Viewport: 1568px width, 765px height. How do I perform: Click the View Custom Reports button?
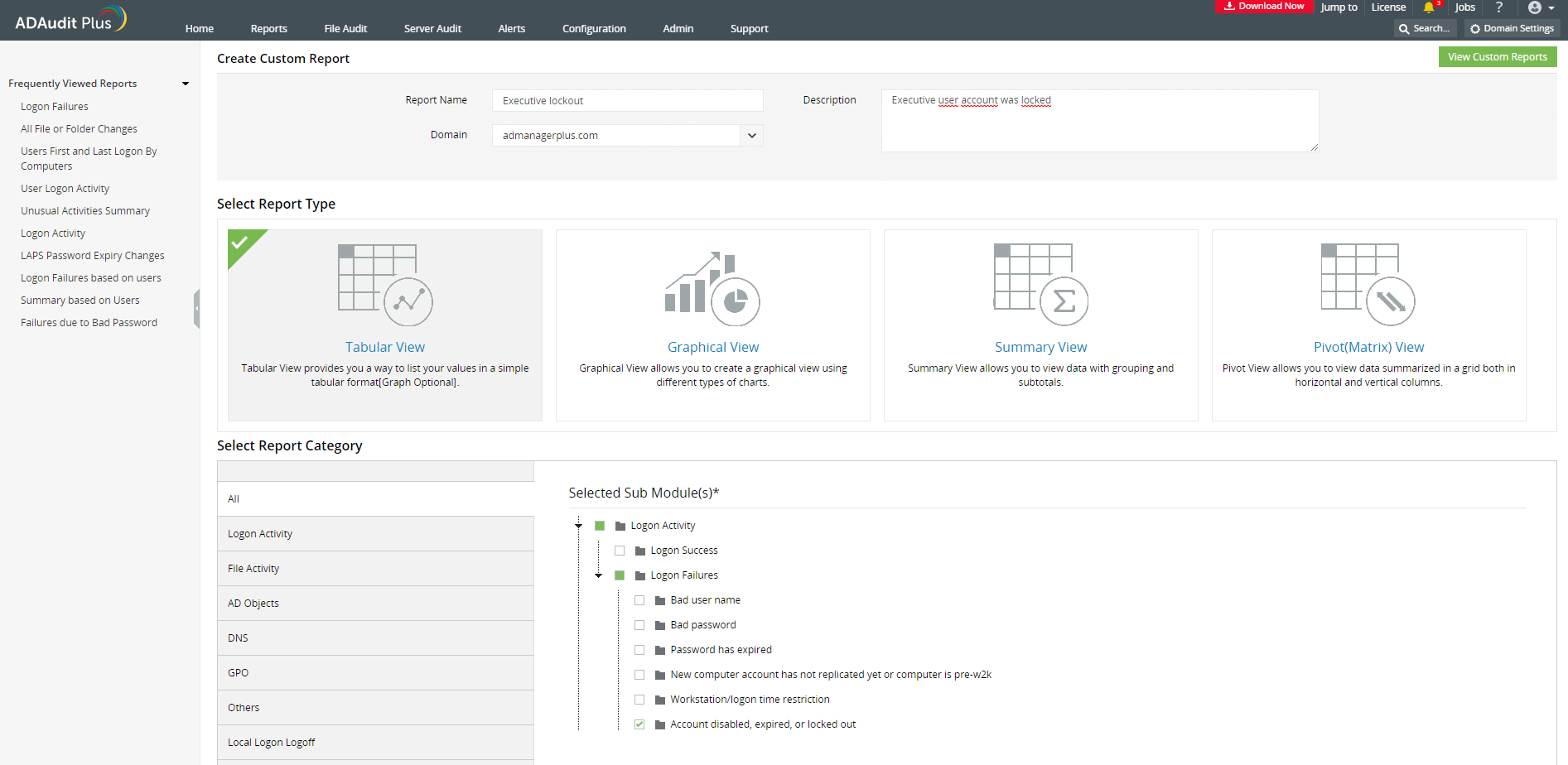pyautogui.click(x=1498, y=57)
